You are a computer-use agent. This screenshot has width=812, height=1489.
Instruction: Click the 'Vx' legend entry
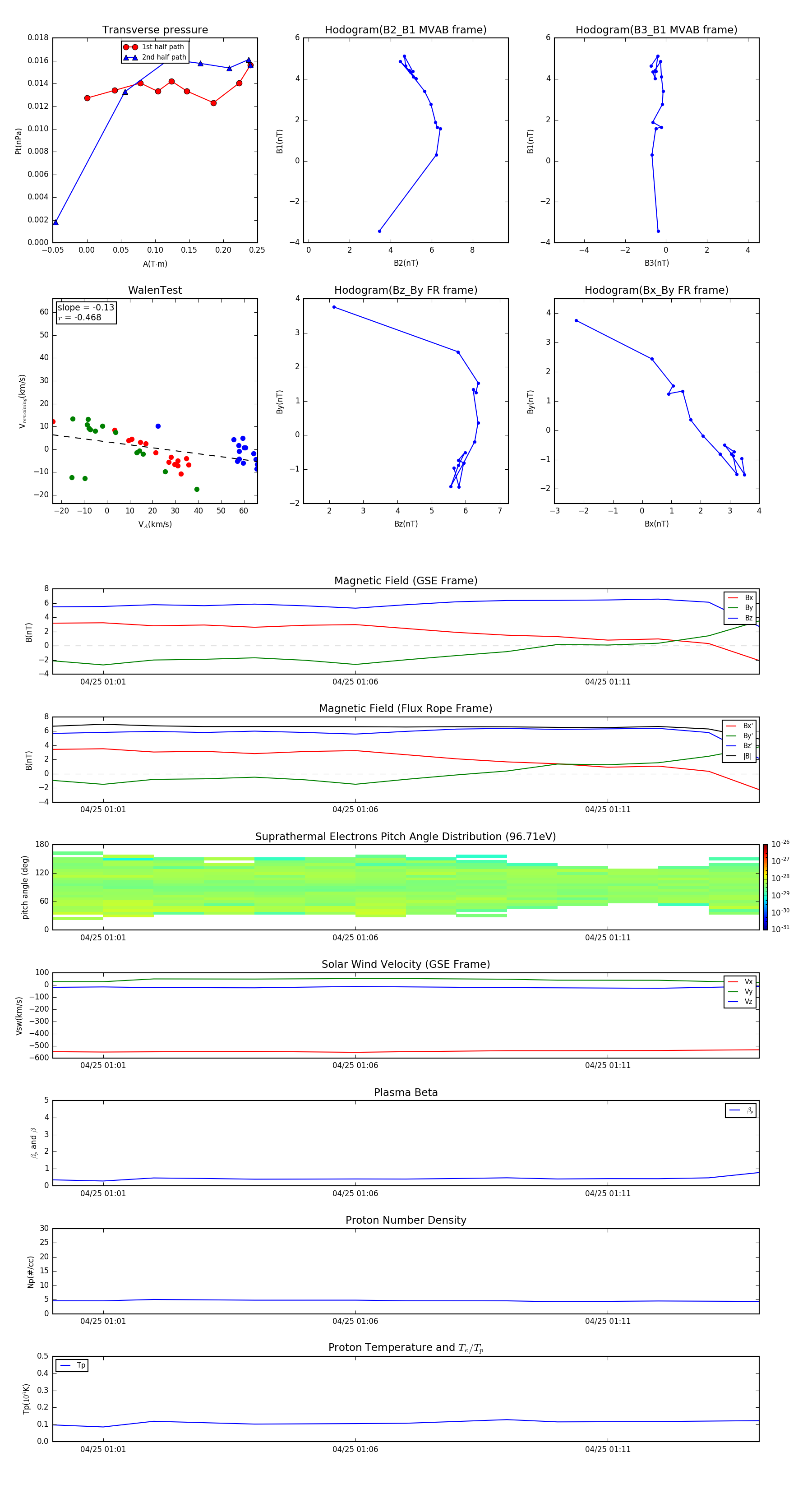[x=740, y=981]
